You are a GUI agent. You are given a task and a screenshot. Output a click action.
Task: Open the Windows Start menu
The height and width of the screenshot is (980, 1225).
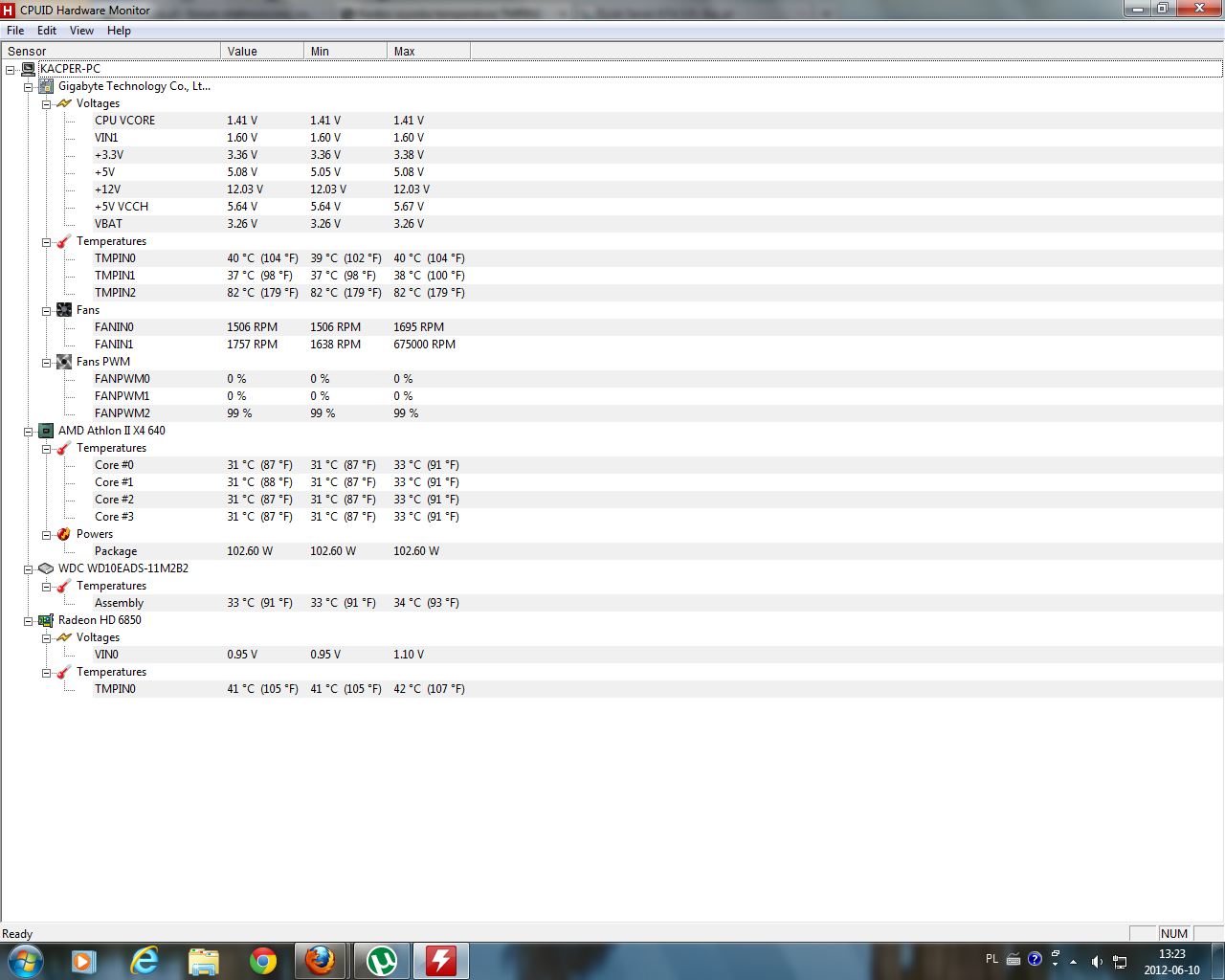pos(25,961)
